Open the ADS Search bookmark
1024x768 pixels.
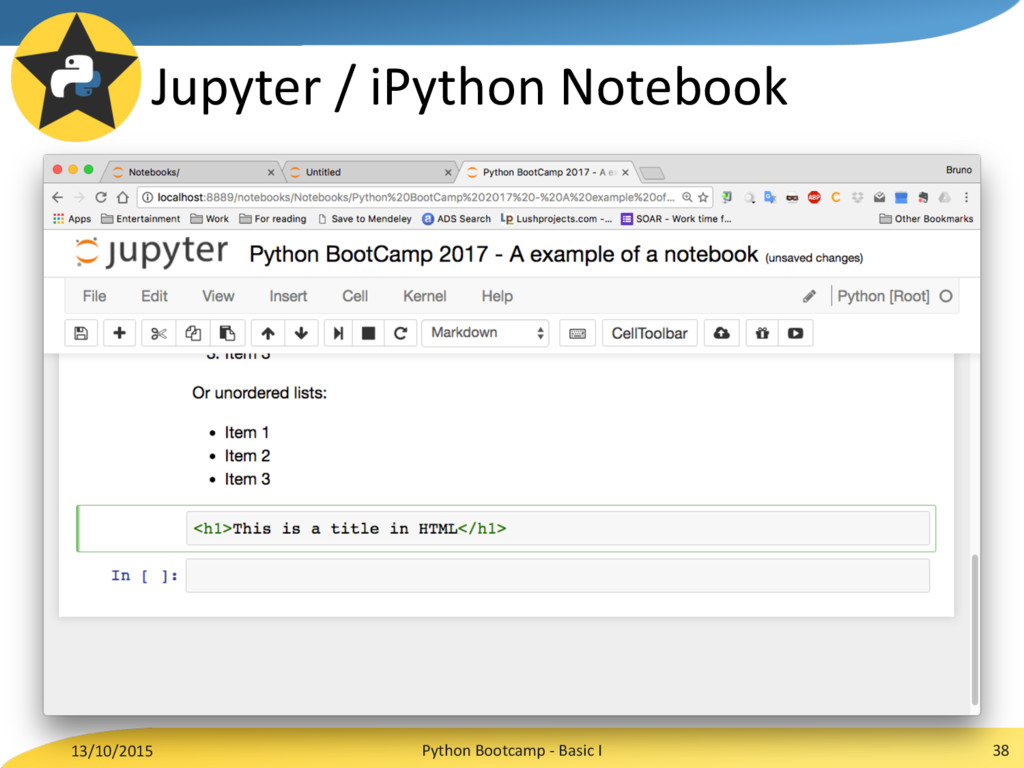(x=456, y=219)
